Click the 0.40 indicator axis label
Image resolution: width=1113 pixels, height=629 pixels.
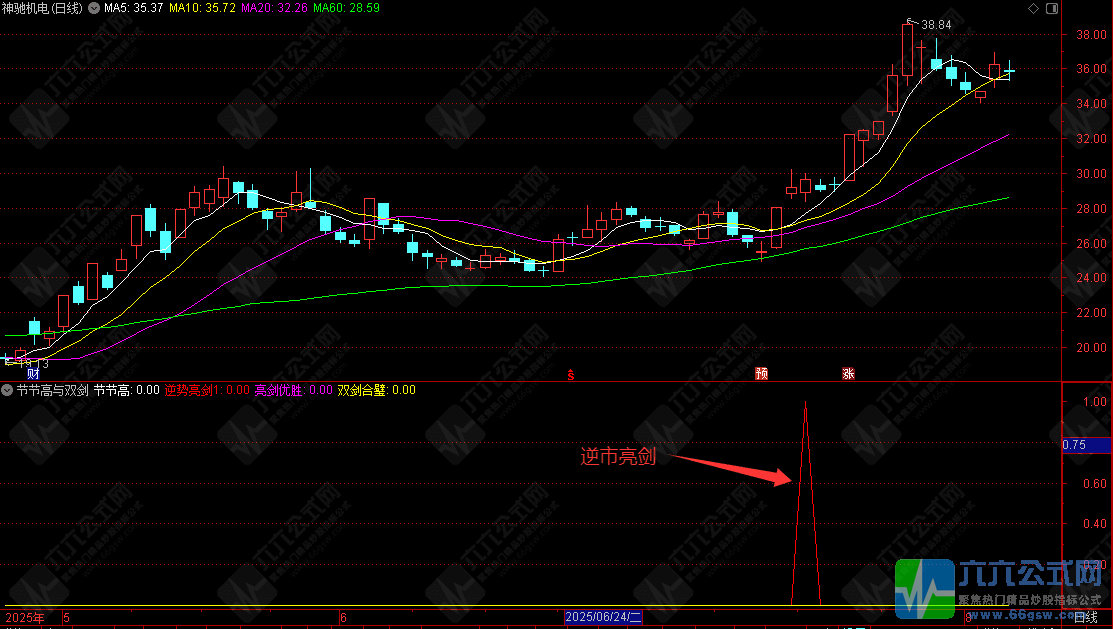point(1095,524)
